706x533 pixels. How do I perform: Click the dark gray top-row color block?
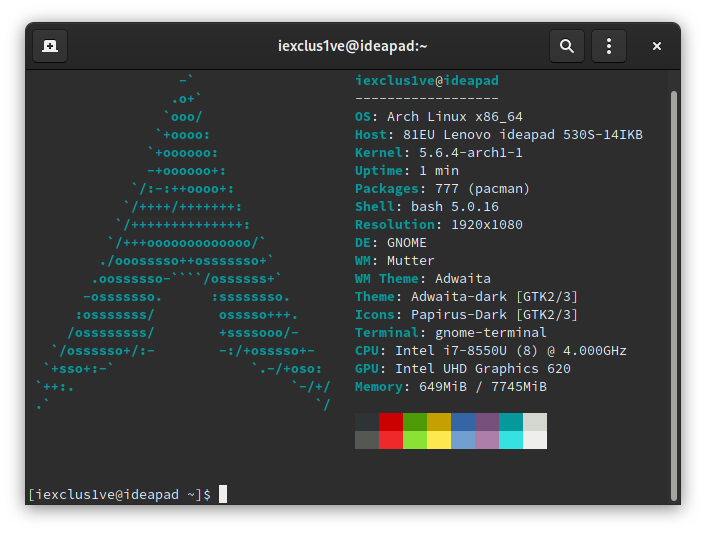[x=367, y=422]
